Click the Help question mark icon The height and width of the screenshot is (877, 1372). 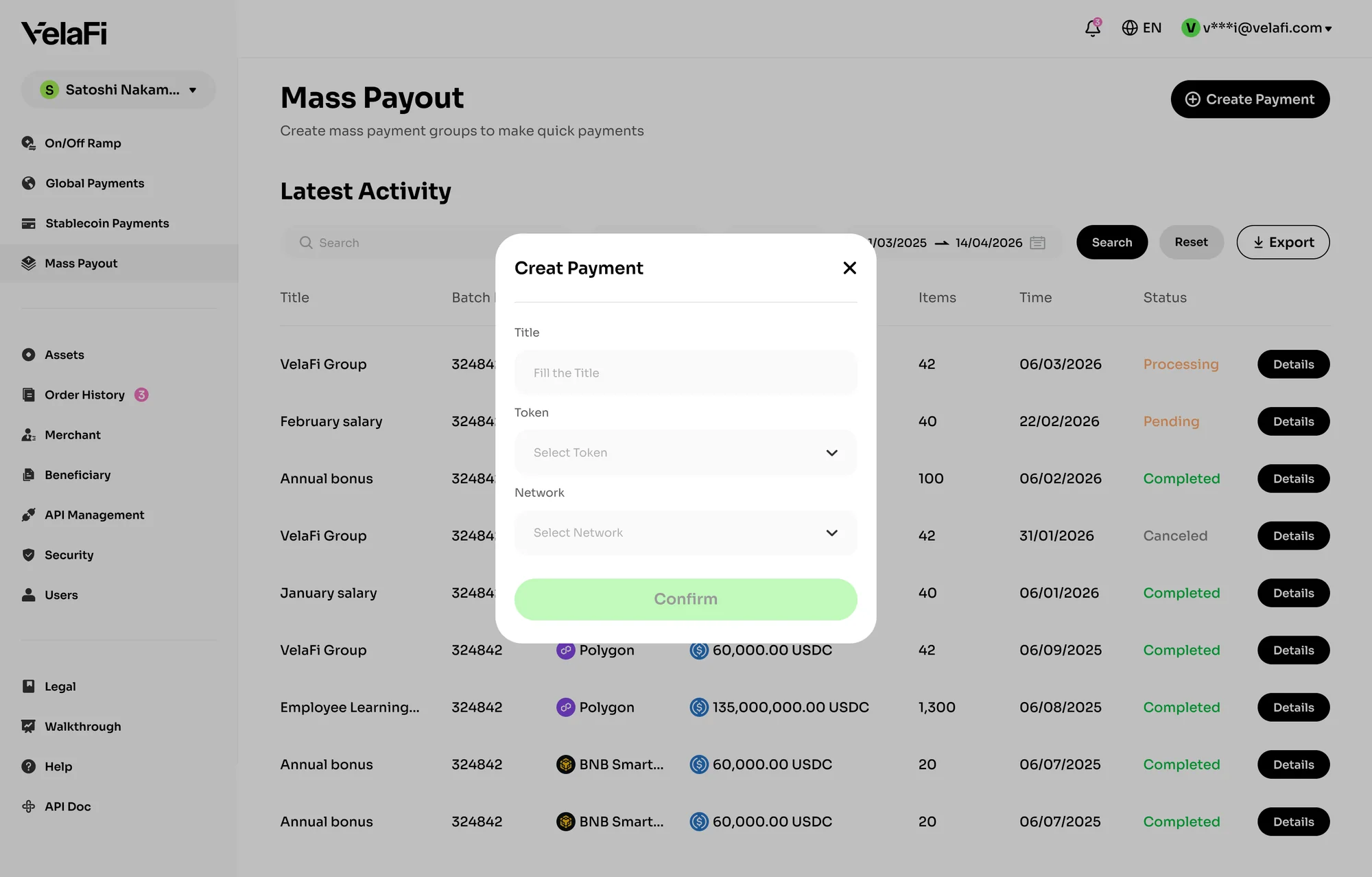(28, 767)
